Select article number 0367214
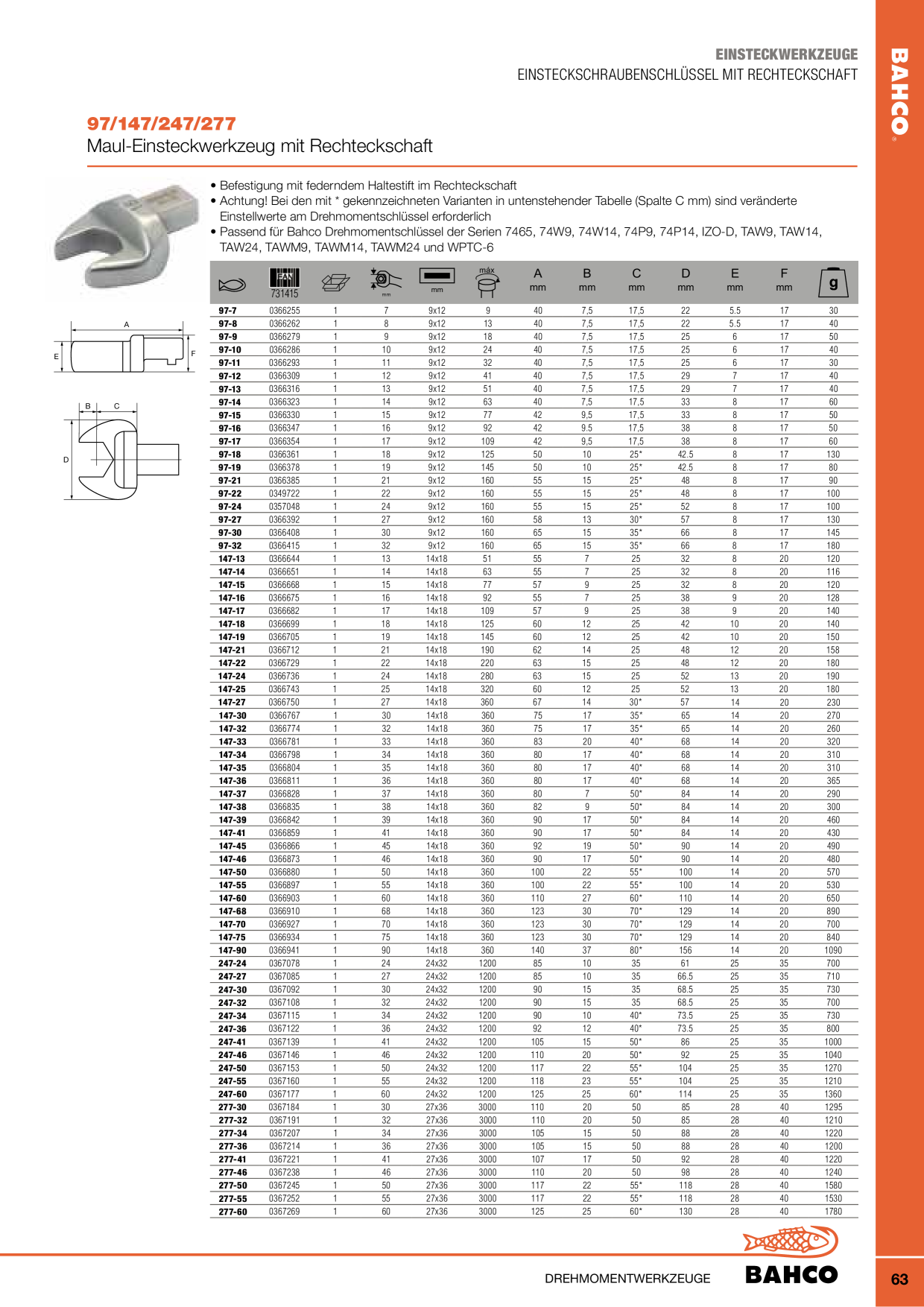The width and height of the screenshot is (924, 1307). pos(285,1146)
